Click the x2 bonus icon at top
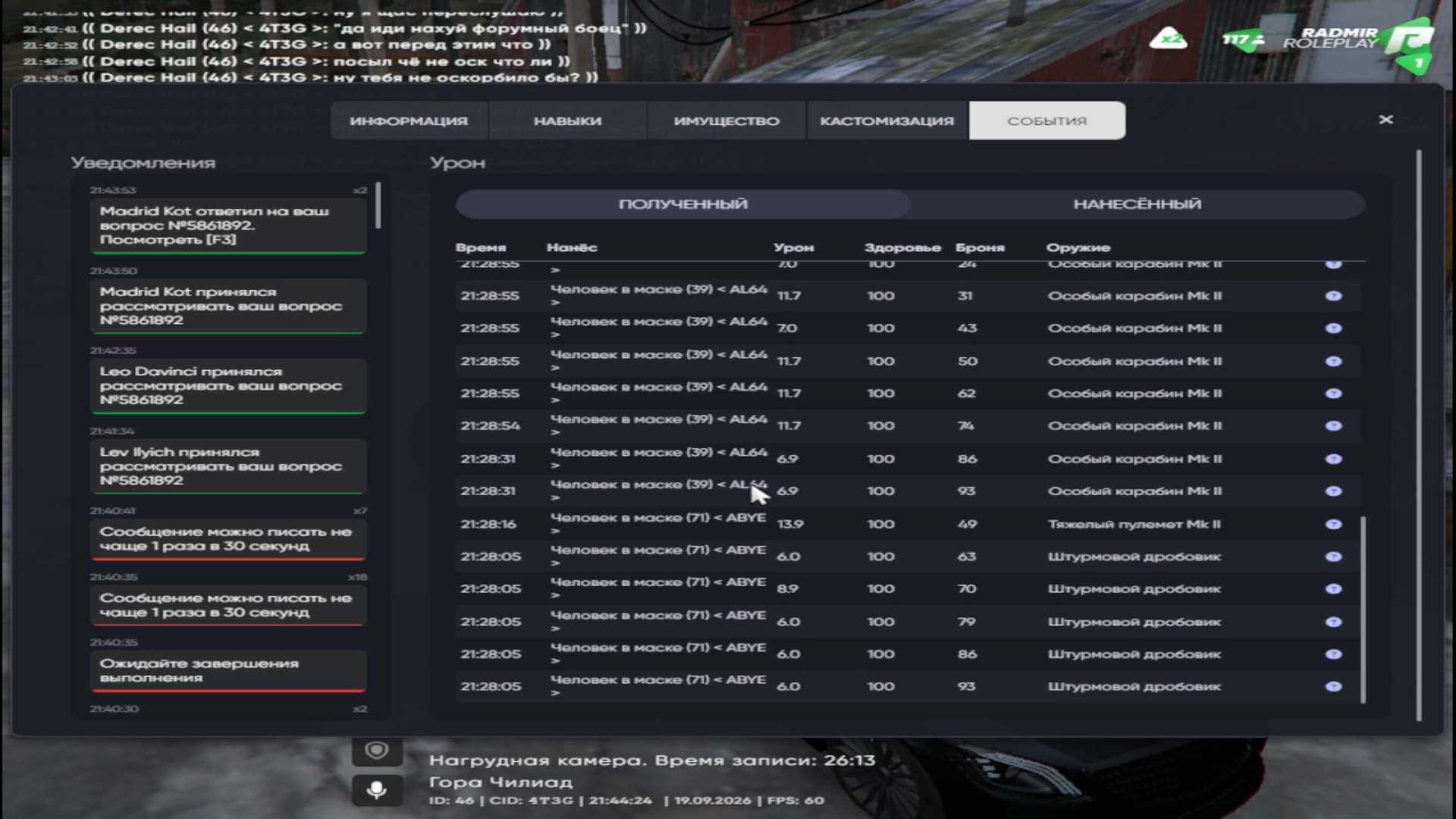The width and height of the screenshot is (1456, 819). [1169, 38]
